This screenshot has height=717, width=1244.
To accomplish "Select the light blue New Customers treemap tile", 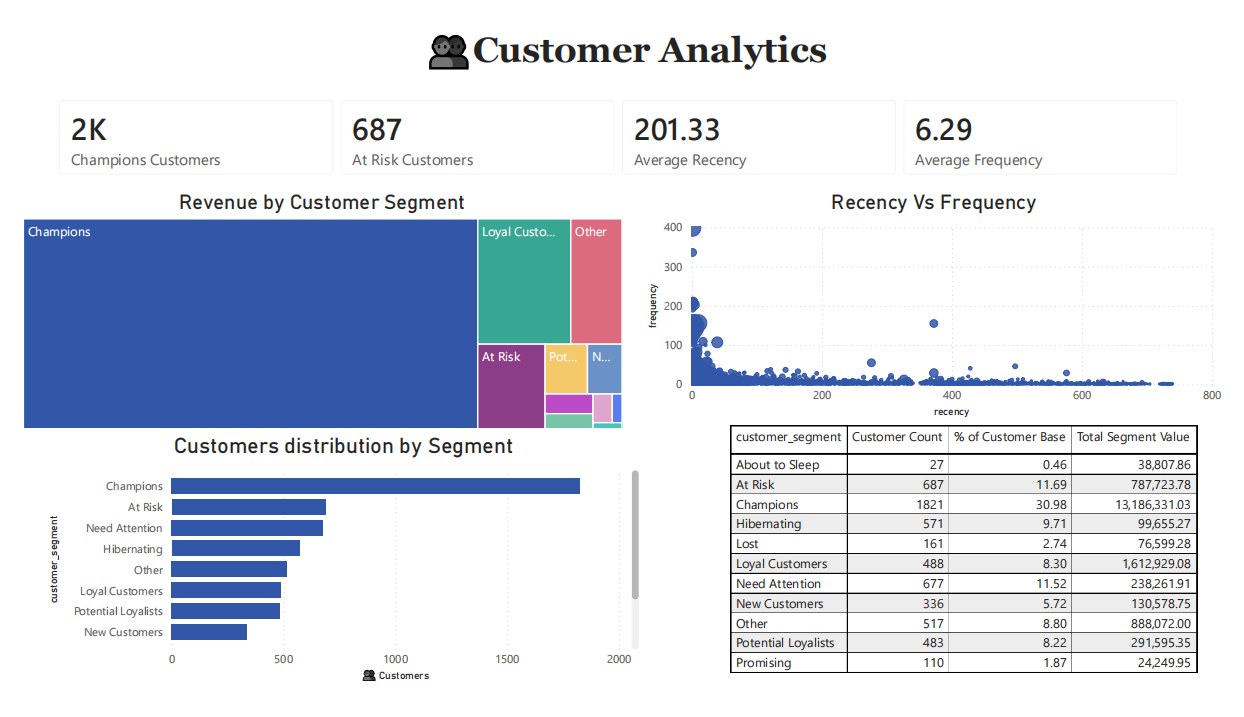I will point(604,369).
